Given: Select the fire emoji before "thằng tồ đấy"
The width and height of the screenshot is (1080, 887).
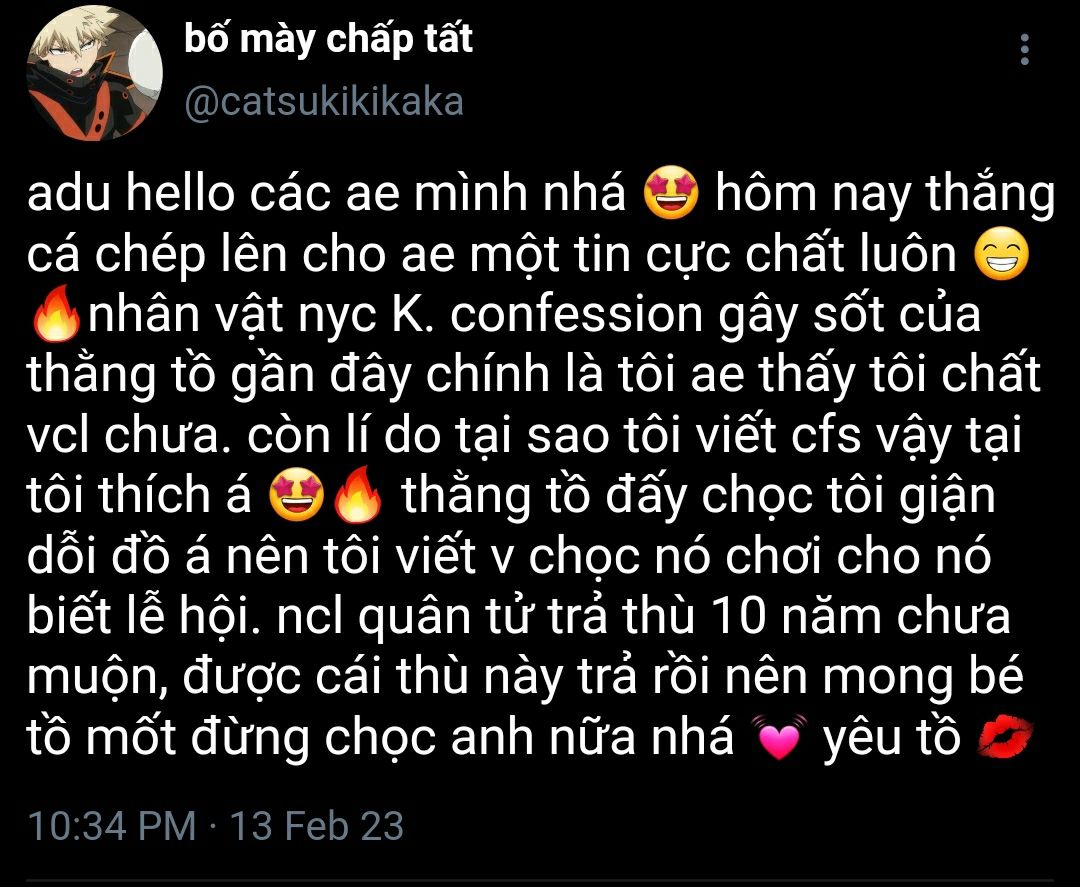Looking at the screenshot, I should point(357,494).
